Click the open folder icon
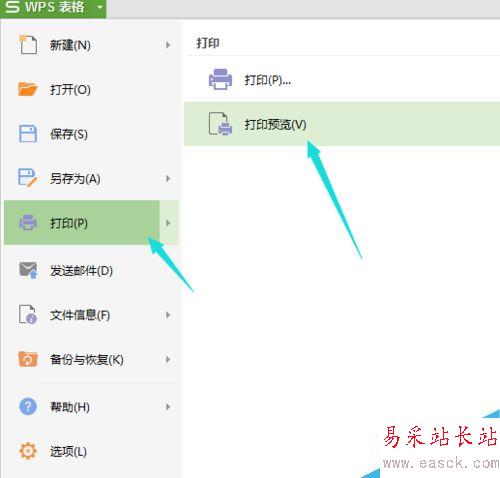 click(28, 89)
